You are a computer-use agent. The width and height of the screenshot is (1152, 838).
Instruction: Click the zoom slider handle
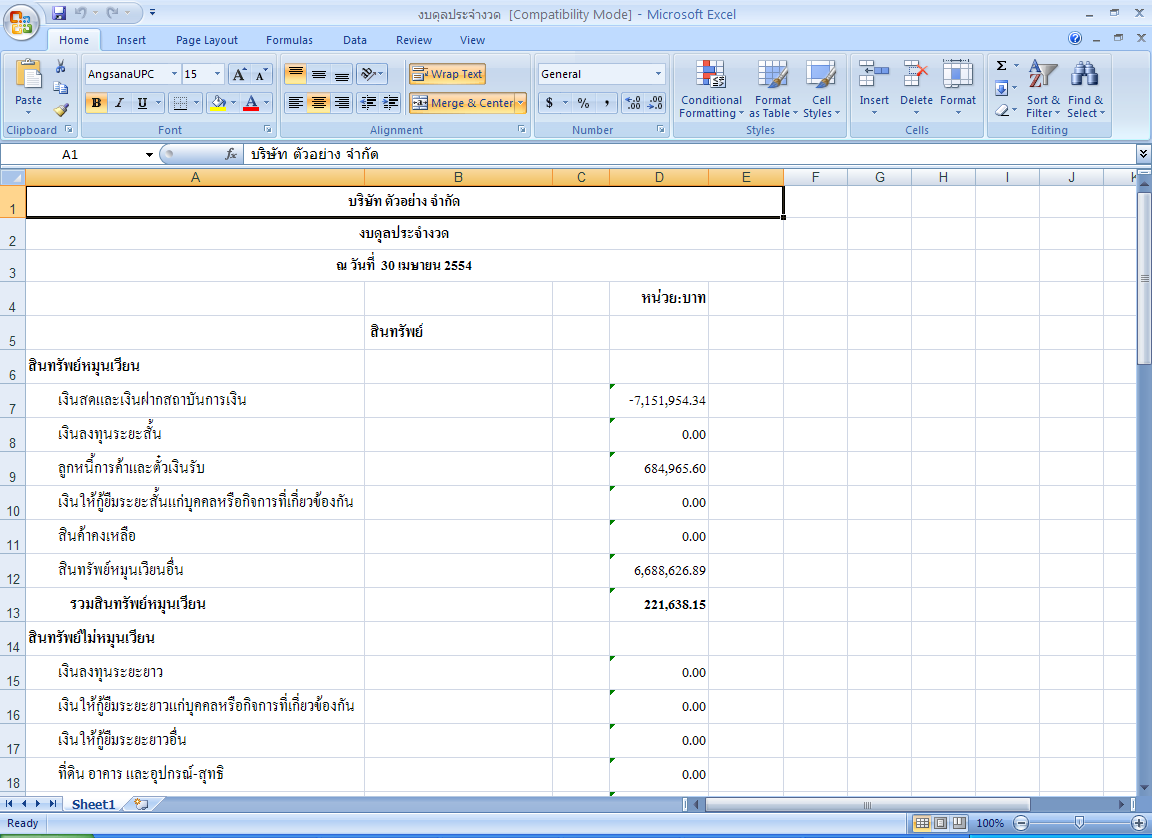coord(1079,822)
